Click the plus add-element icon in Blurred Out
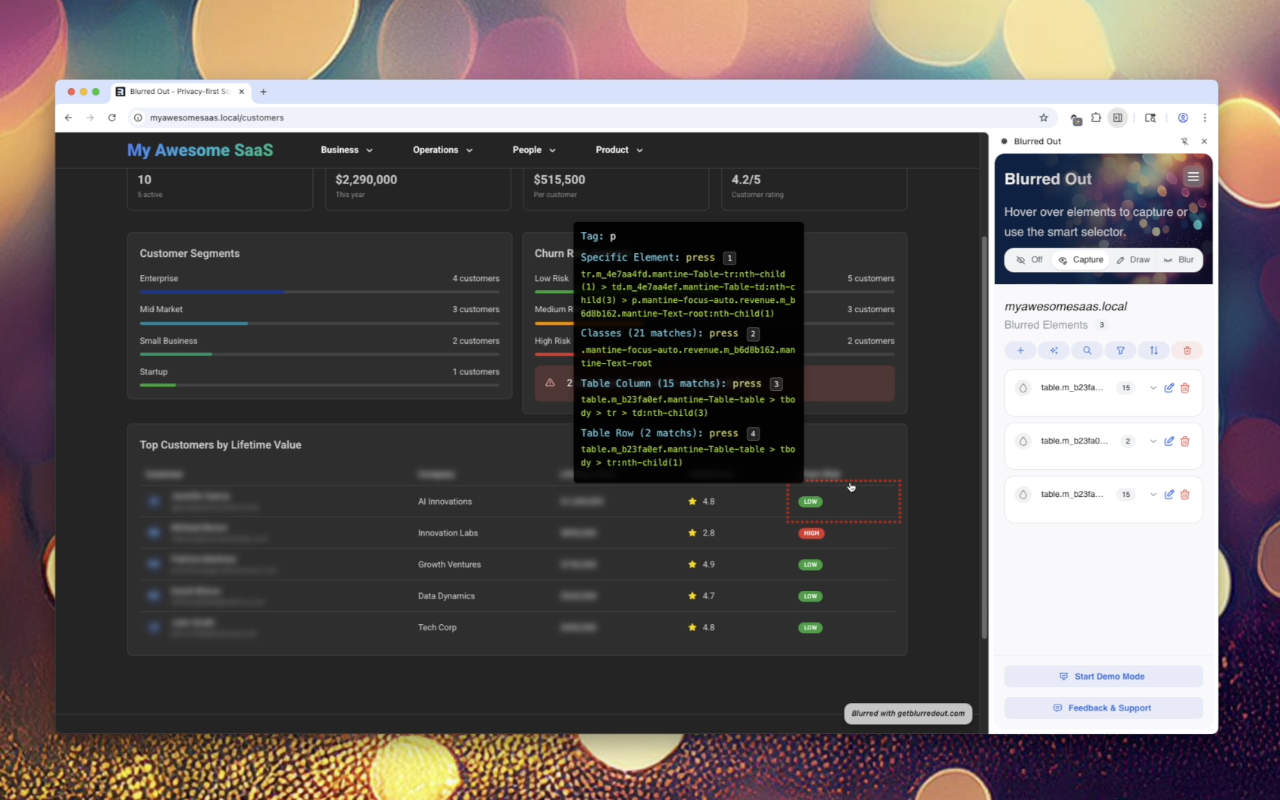Image resolution: width=1280 pixels, height=800 pixels. click(1020, 351)
